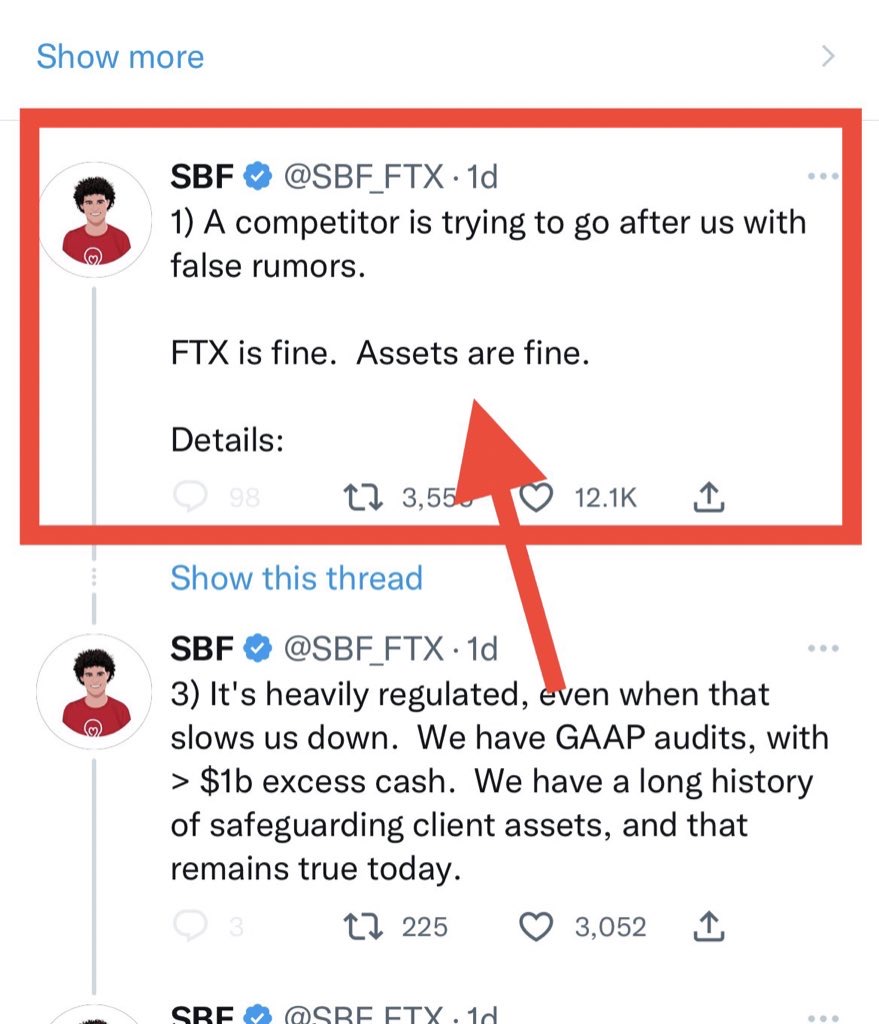Share the "FTX is fine" tweet
This screenshot has height=1024, width=879.
707,497
